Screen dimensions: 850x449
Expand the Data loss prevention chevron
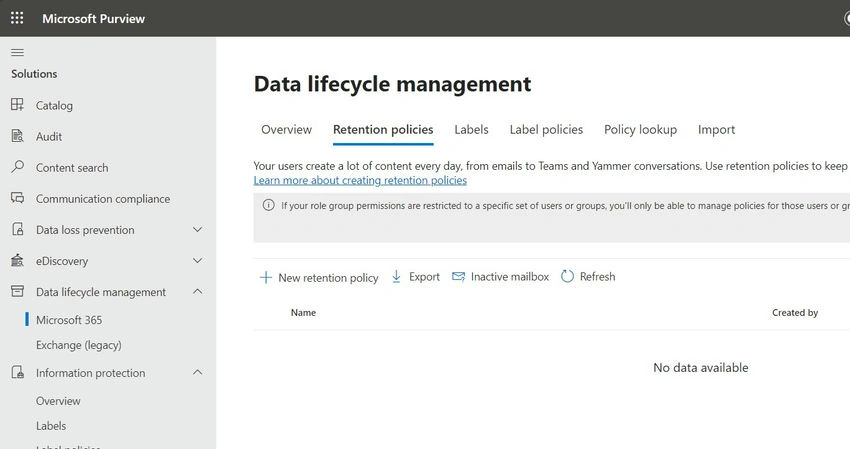pos(197,229)
